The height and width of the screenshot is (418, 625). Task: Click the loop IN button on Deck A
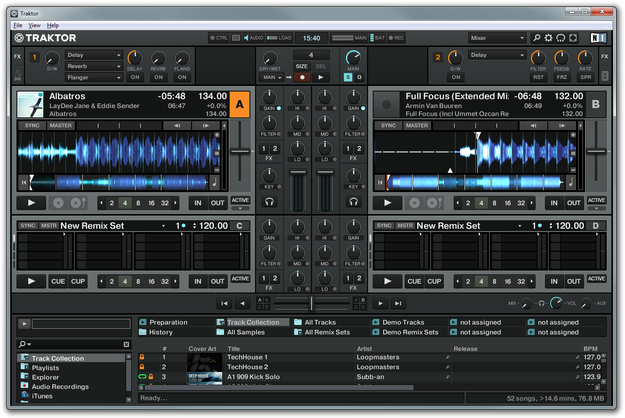tap(198, 203)
